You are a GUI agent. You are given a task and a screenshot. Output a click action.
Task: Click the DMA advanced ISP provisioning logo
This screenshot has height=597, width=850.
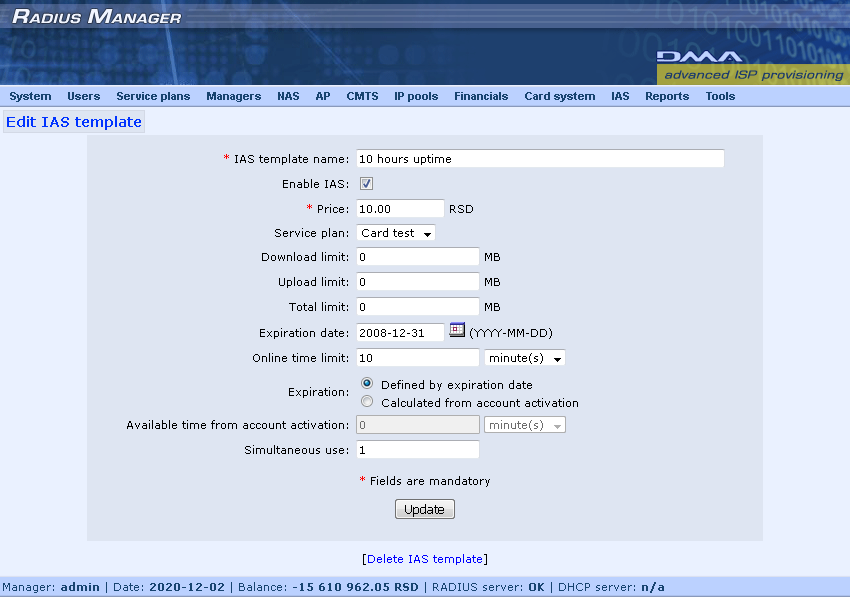(x=751, y=67)
